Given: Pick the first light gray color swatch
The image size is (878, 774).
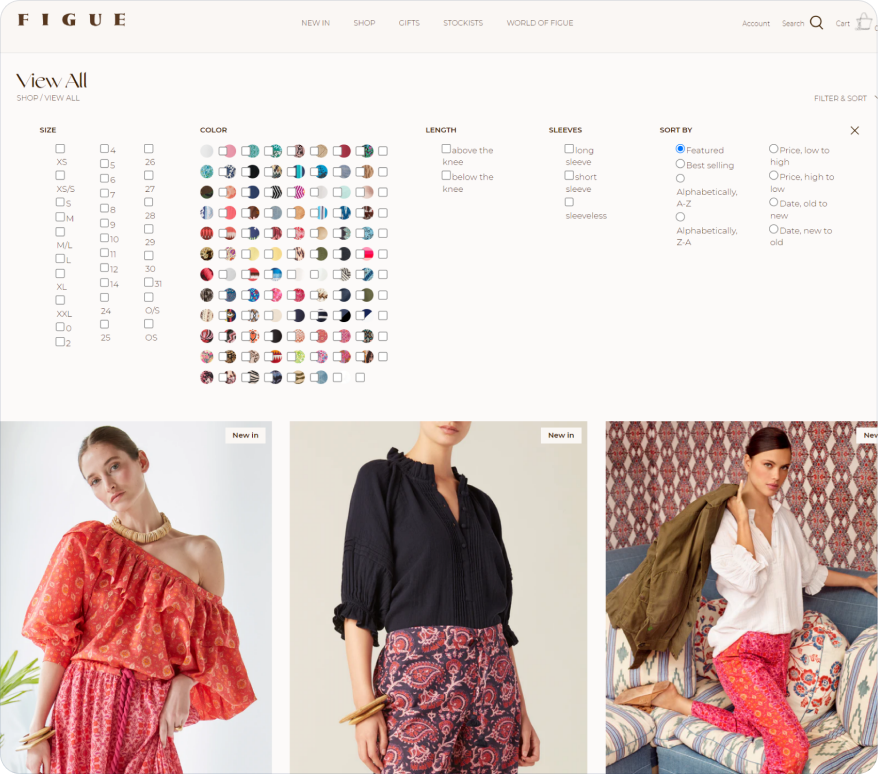Looking at the screenshot, I should (207, 151).
